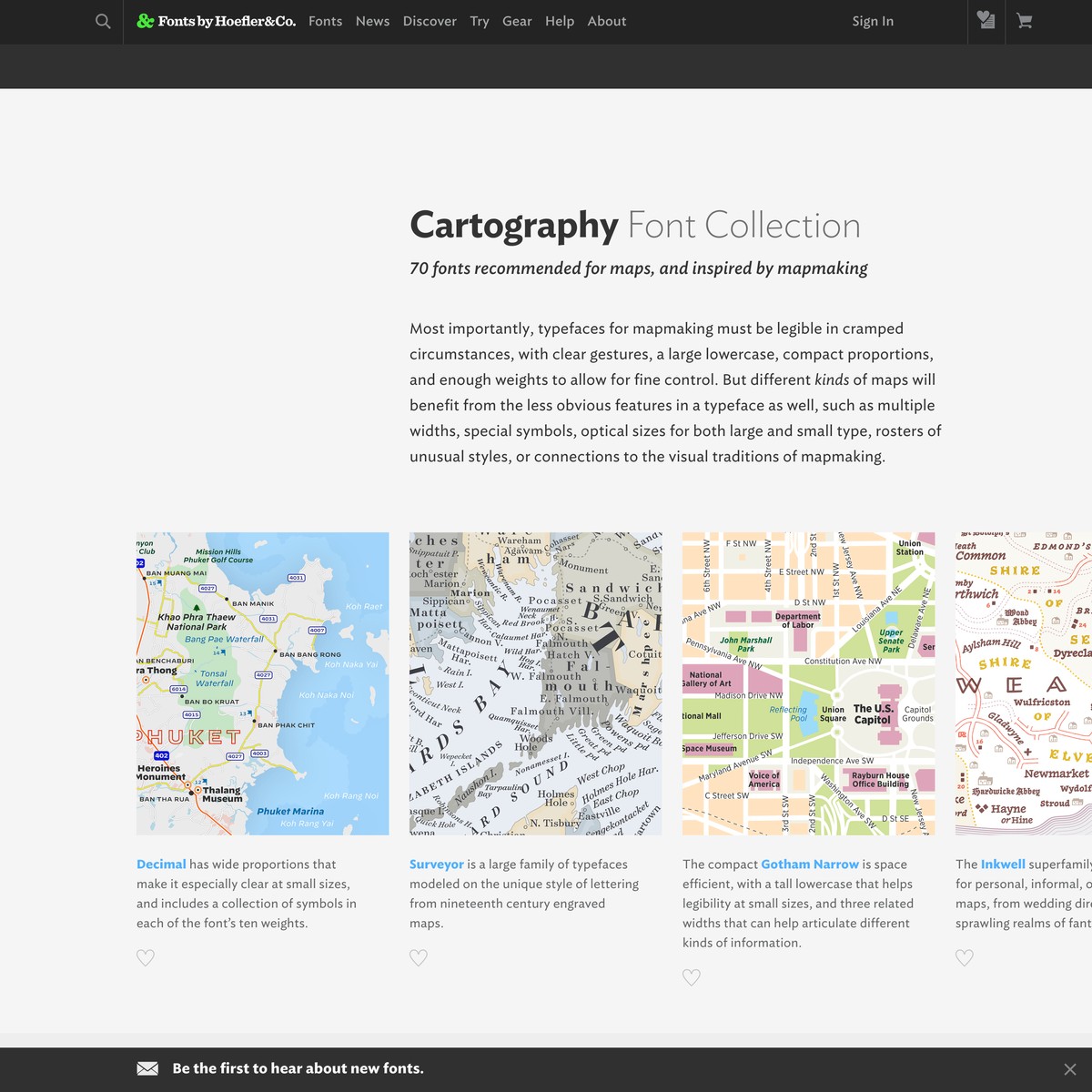Follow the Inkwell font link
This screenshot has height=1092, width=1092.
1003,864
